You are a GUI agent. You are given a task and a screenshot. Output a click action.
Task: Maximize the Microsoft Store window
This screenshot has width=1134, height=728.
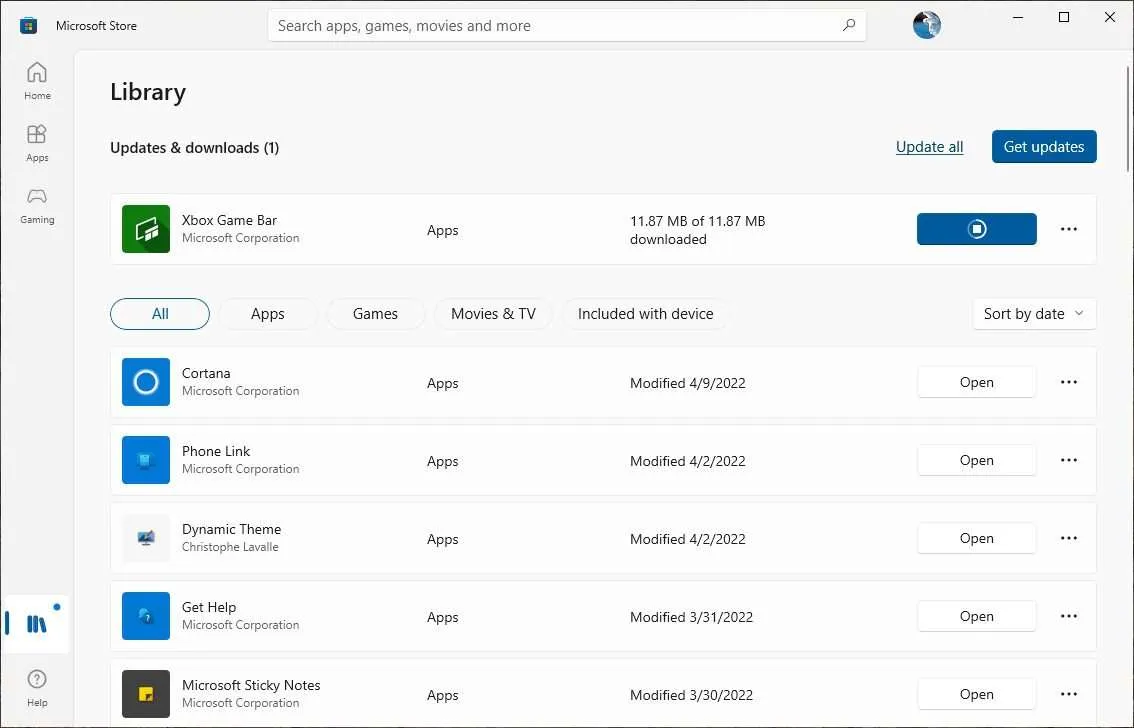1064,17
